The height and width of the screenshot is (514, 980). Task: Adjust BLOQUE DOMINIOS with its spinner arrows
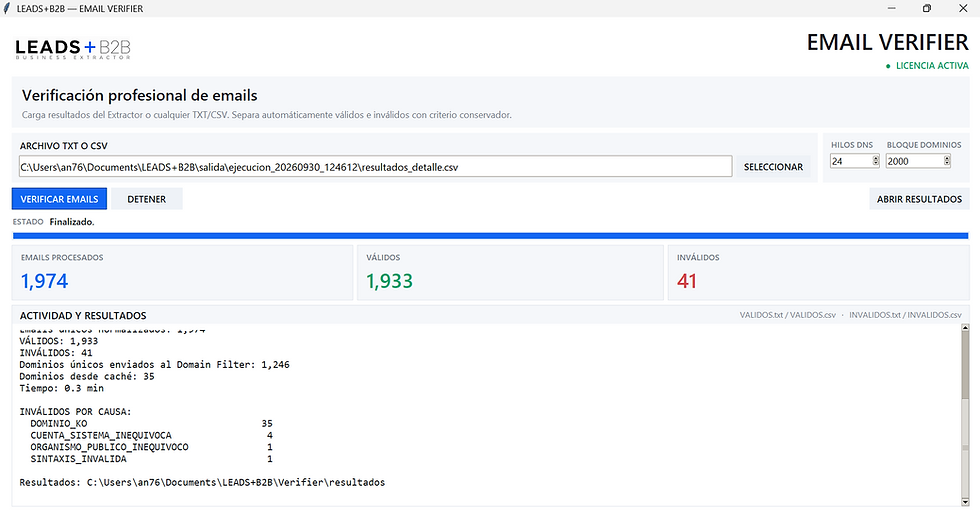(x=947, y=161)
